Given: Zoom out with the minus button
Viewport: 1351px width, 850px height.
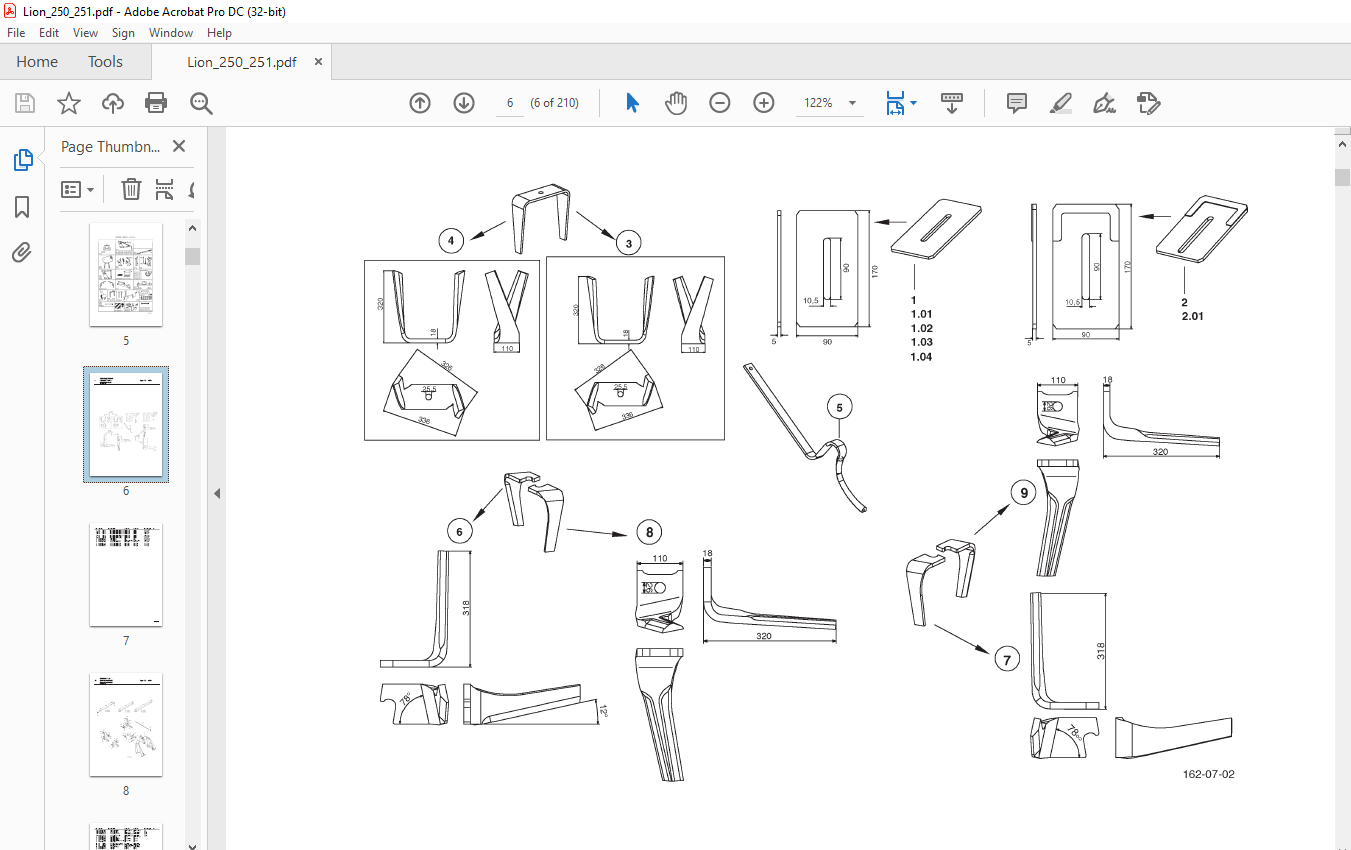Looking at the screenshot, I should point(720,103).
